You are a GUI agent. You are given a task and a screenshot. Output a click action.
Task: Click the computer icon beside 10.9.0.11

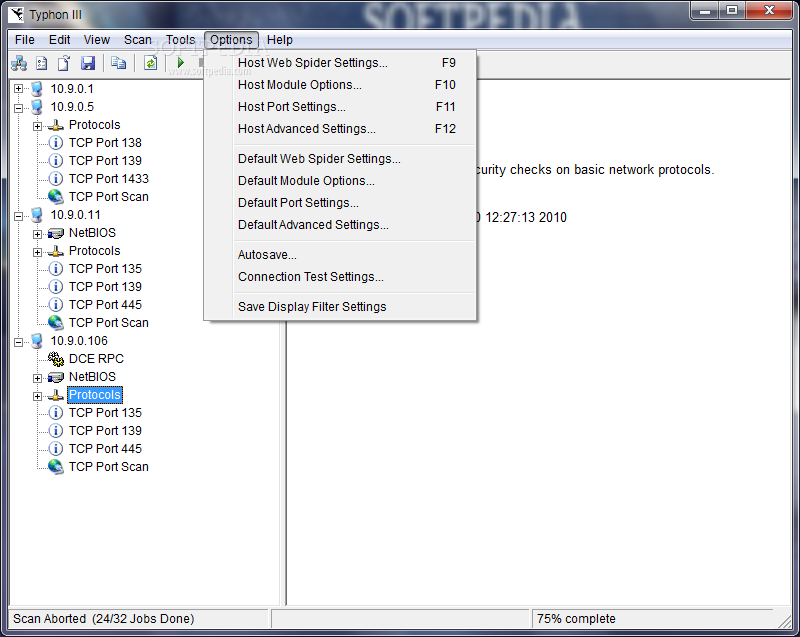point(37,215)
